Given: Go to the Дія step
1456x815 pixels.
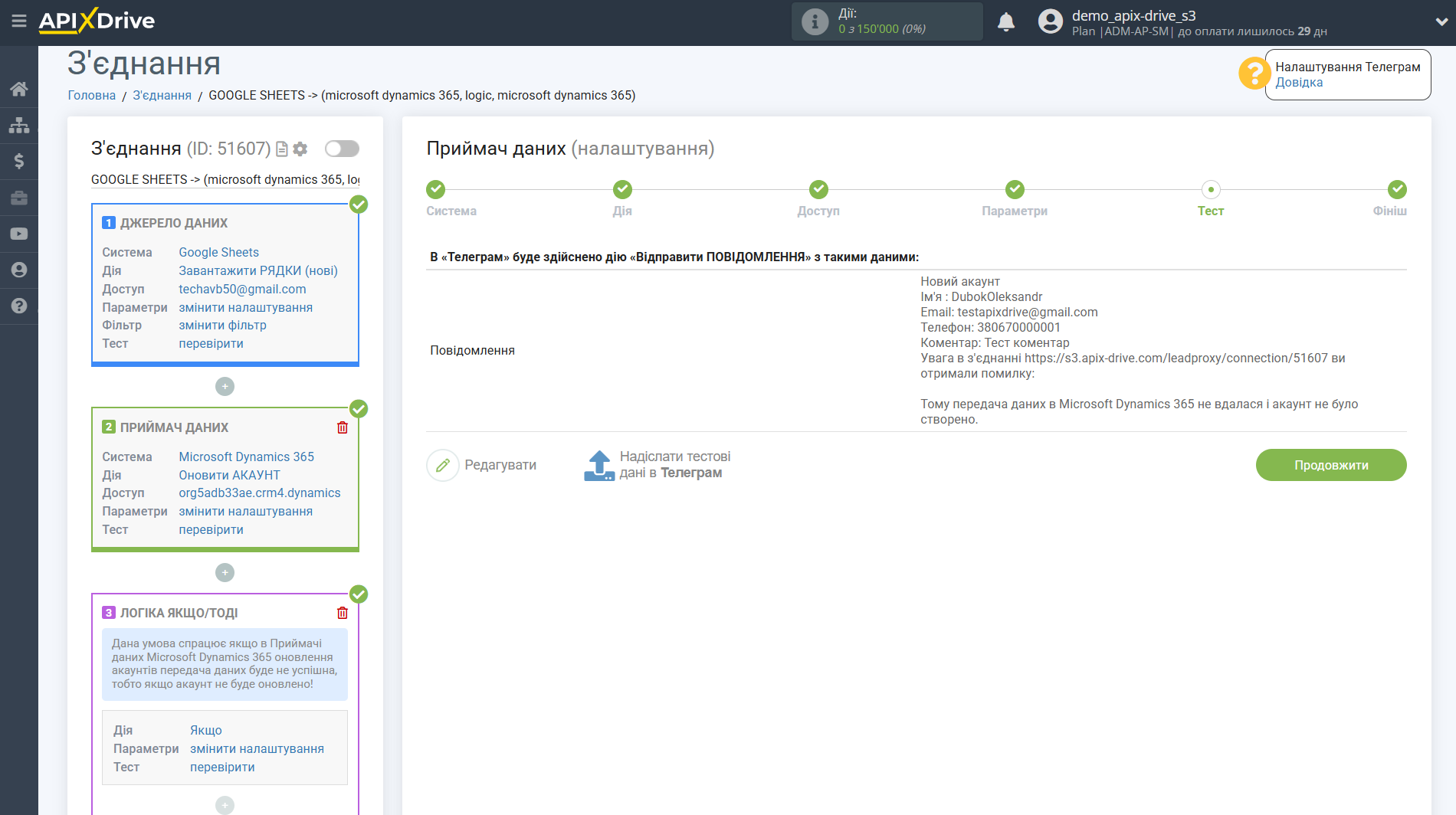Looking at the screenshot, I should [x=622, y=189].
